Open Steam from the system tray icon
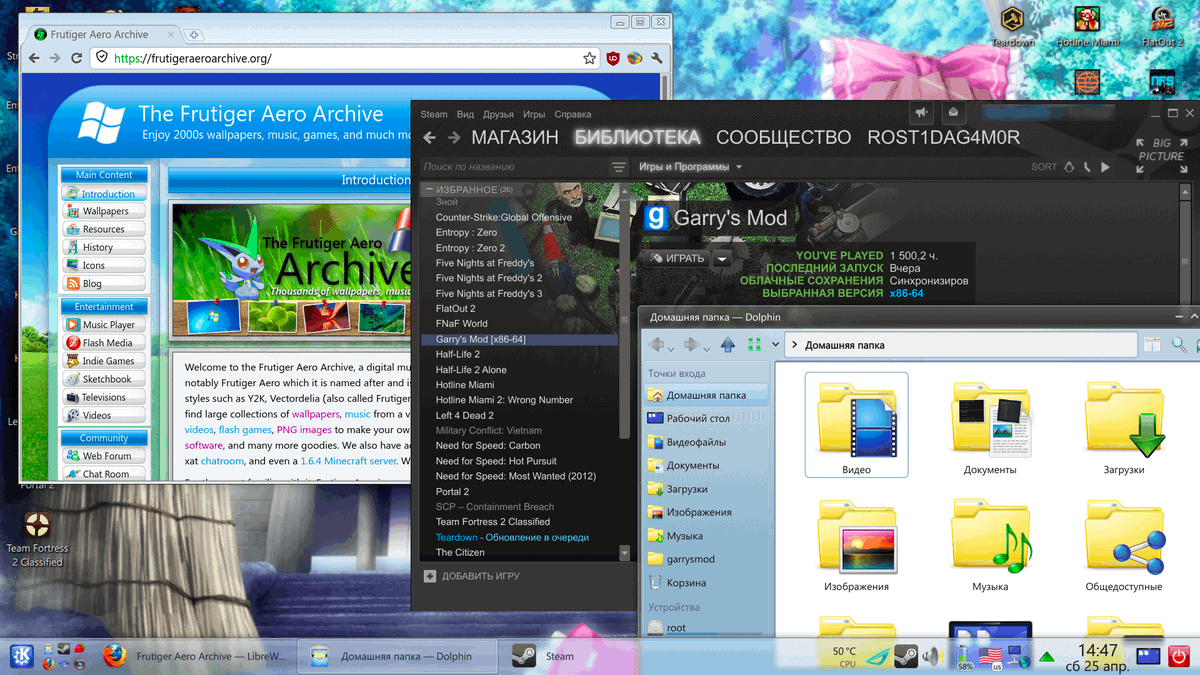The height and width of the screenshot is (675, 1200). pos(907,656)
